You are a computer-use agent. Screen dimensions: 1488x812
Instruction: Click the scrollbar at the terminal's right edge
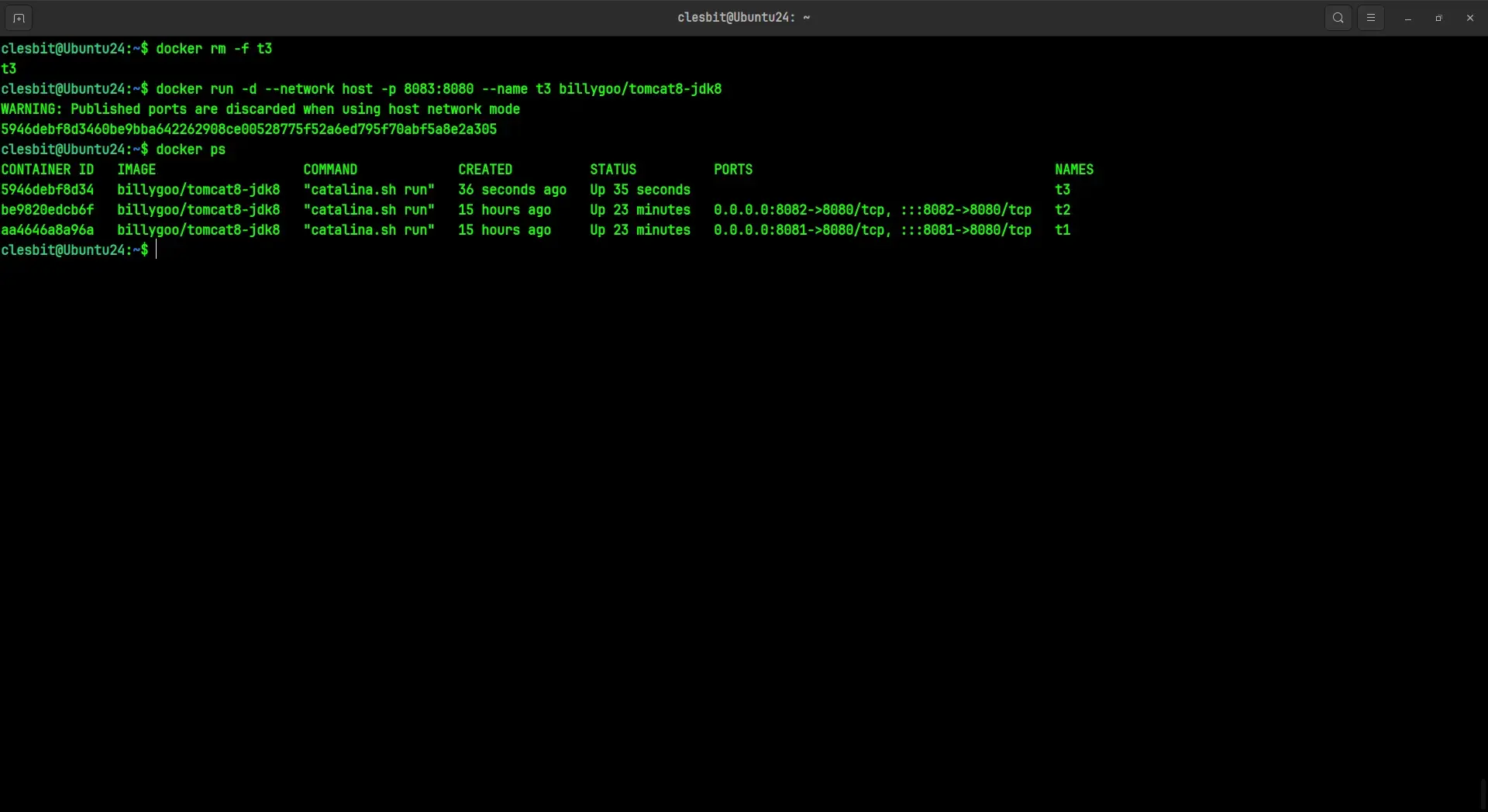tap(1483, 793)
